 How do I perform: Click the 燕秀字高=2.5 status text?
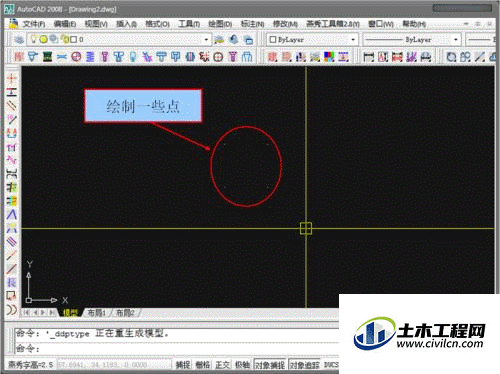[31, 365]
